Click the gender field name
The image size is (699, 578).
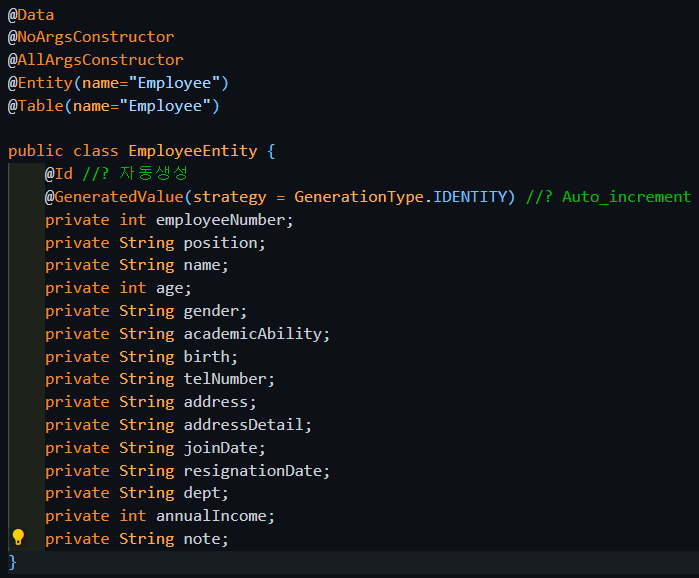pyautogui.click(x=211, y=311)
